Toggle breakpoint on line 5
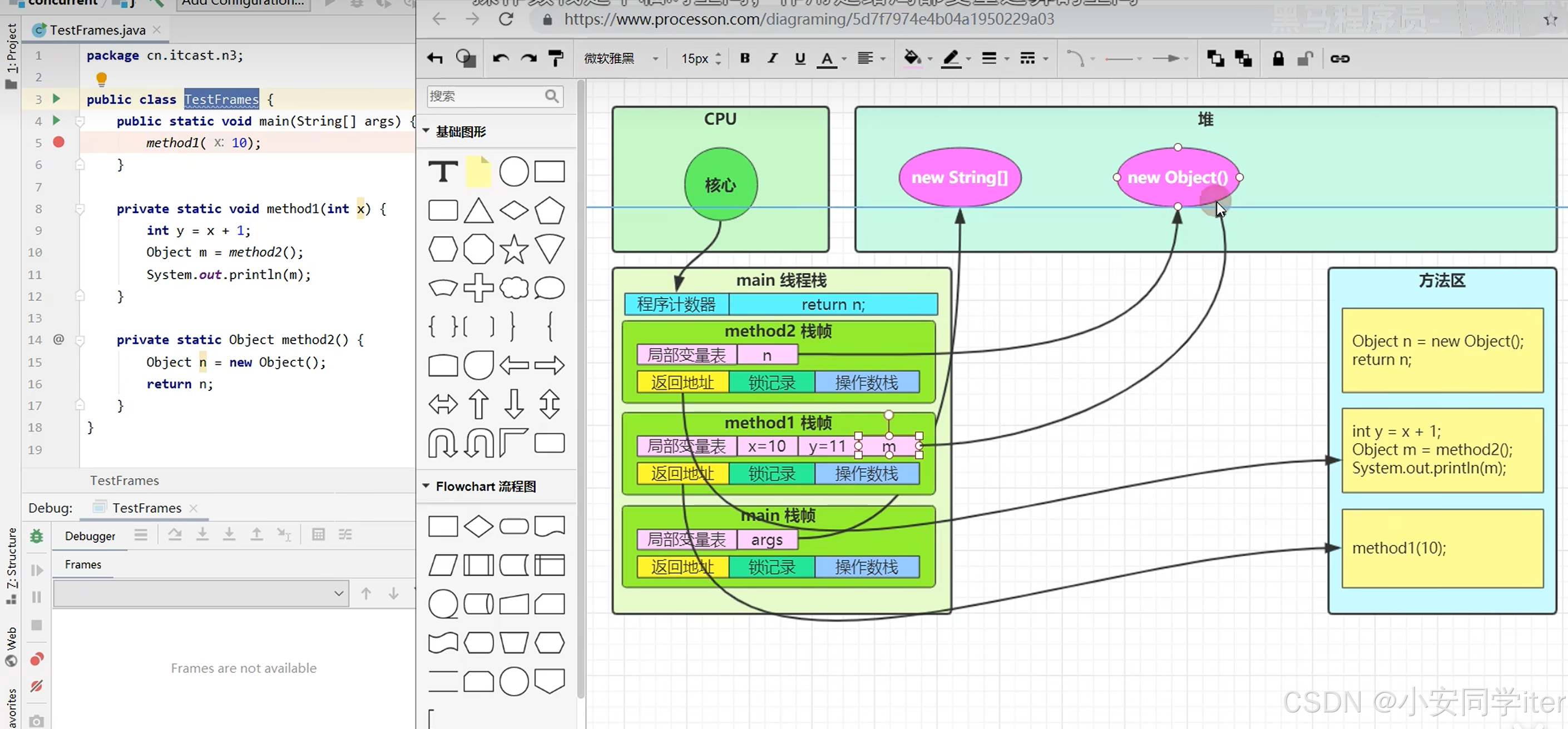 click(x=58, y=142)
